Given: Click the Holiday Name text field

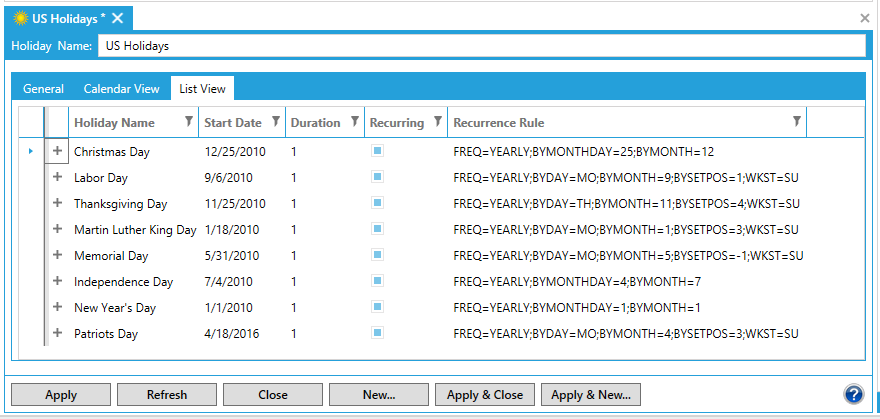Looking at the screenshot, I should (x=481, y=46).
